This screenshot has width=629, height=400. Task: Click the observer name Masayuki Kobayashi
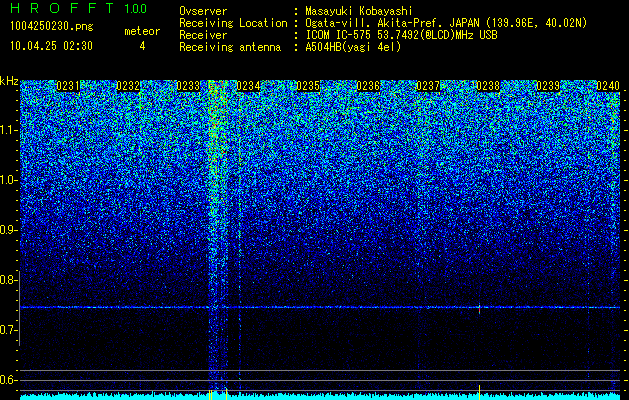click(x=359, y=11)
